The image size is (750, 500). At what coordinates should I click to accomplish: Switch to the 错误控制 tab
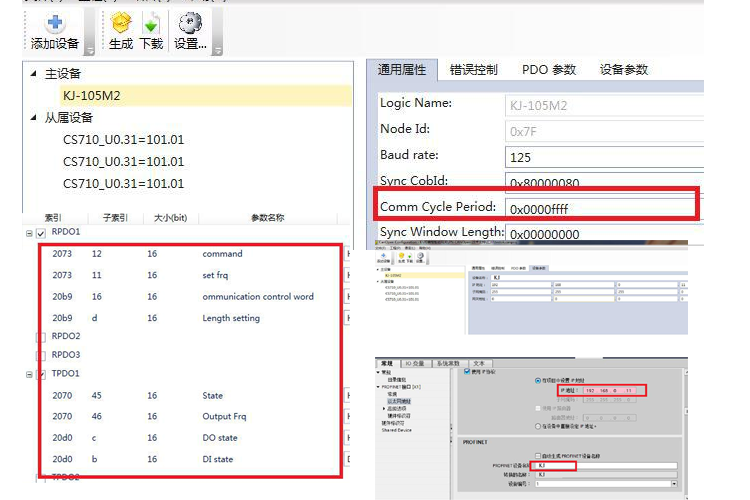[x=473, y=70]
